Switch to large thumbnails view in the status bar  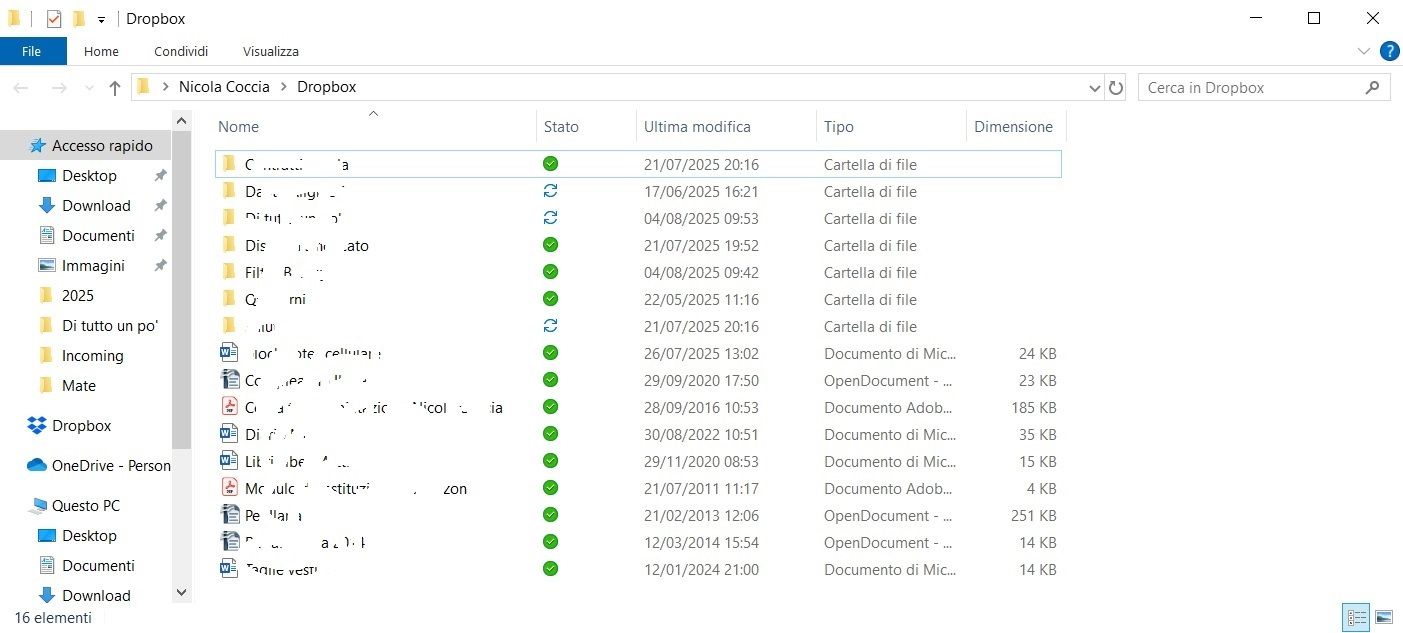tap(1385, 617)
